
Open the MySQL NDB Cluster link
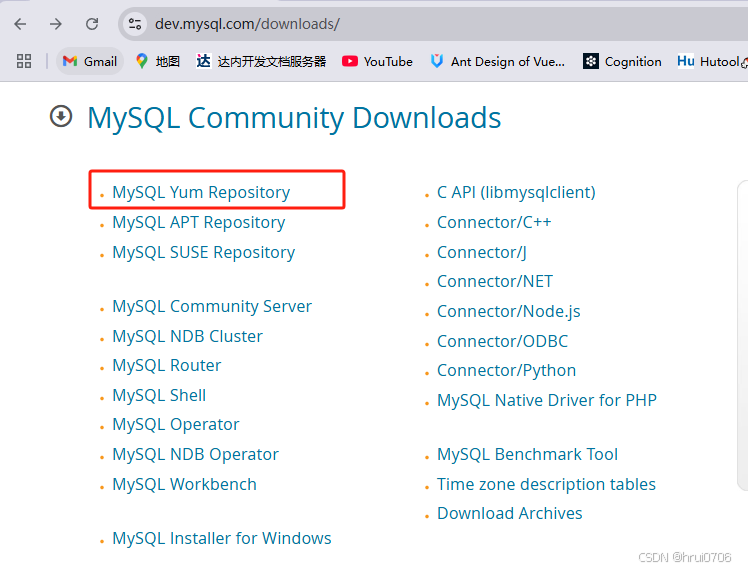tap(187, 336)
